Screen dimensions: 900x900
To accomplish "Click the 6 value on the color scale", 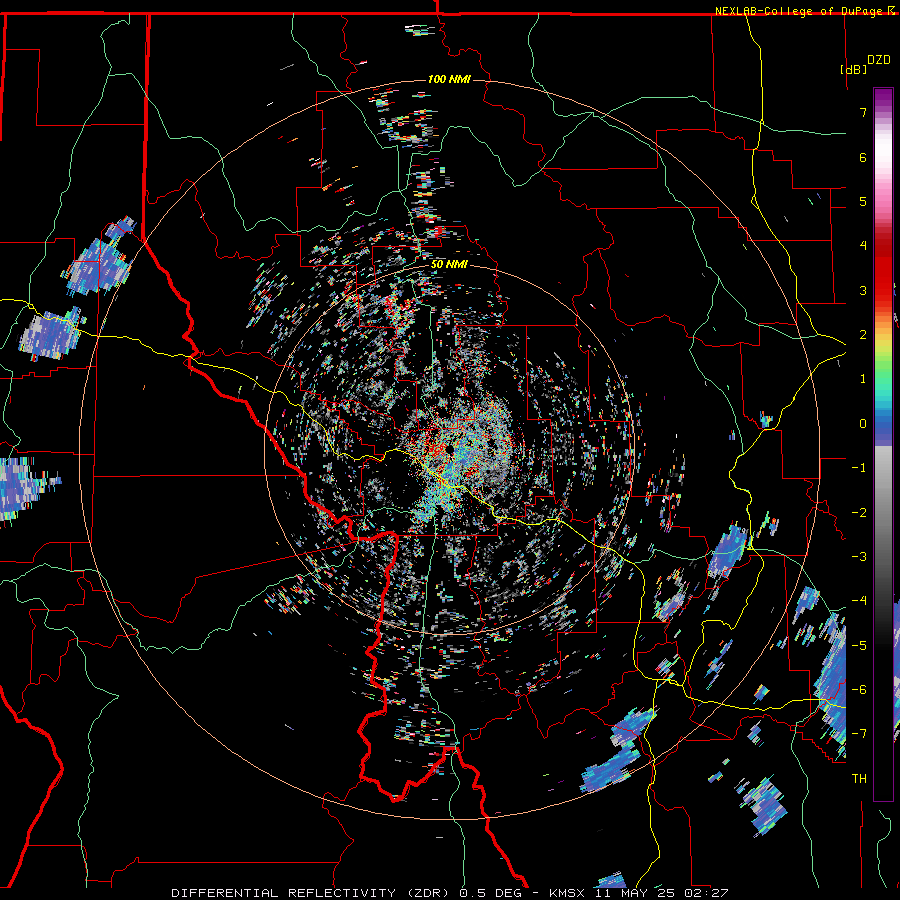I will tap(863, 157).
